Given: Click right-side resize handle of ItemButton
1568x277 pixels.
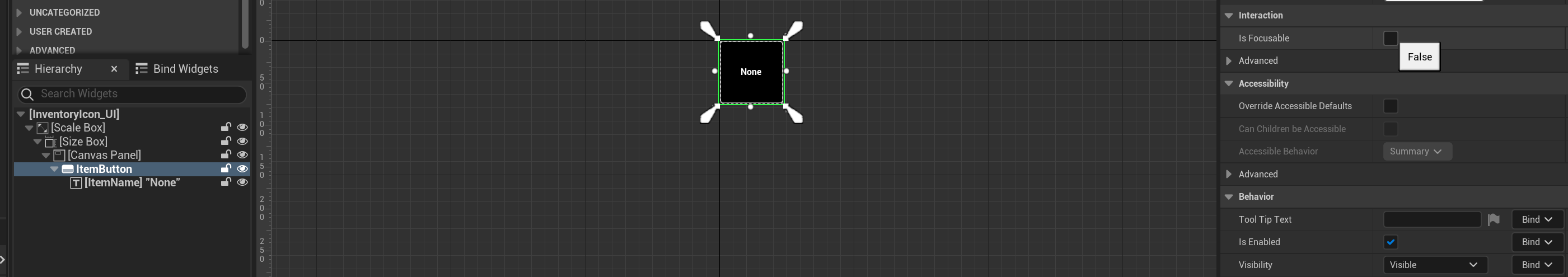Looking at the screenshot, I should coord(787,71).
